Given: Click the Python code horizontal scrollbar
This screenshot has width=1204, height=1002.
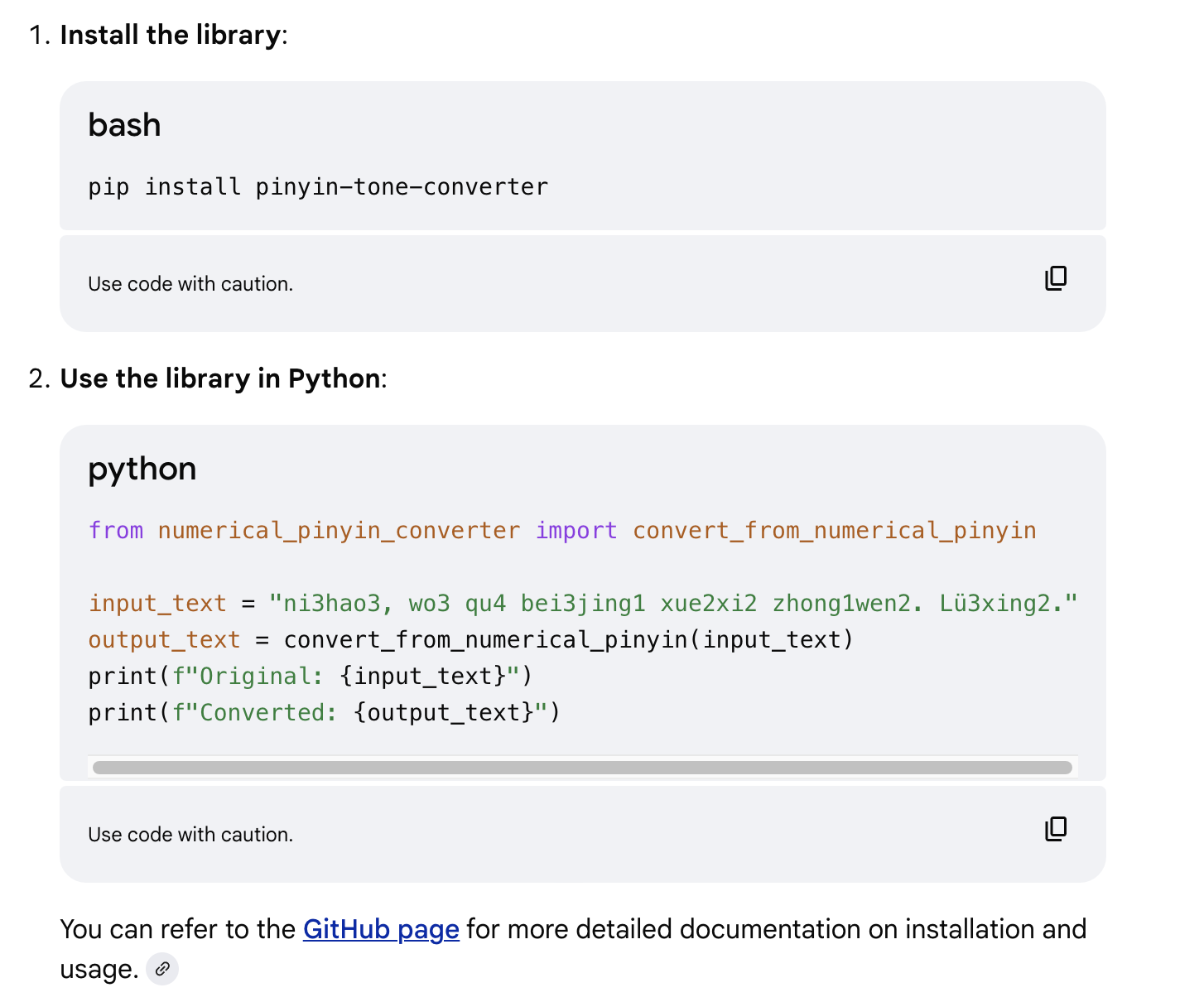Looking at the screenshot, I should point(582,768).
